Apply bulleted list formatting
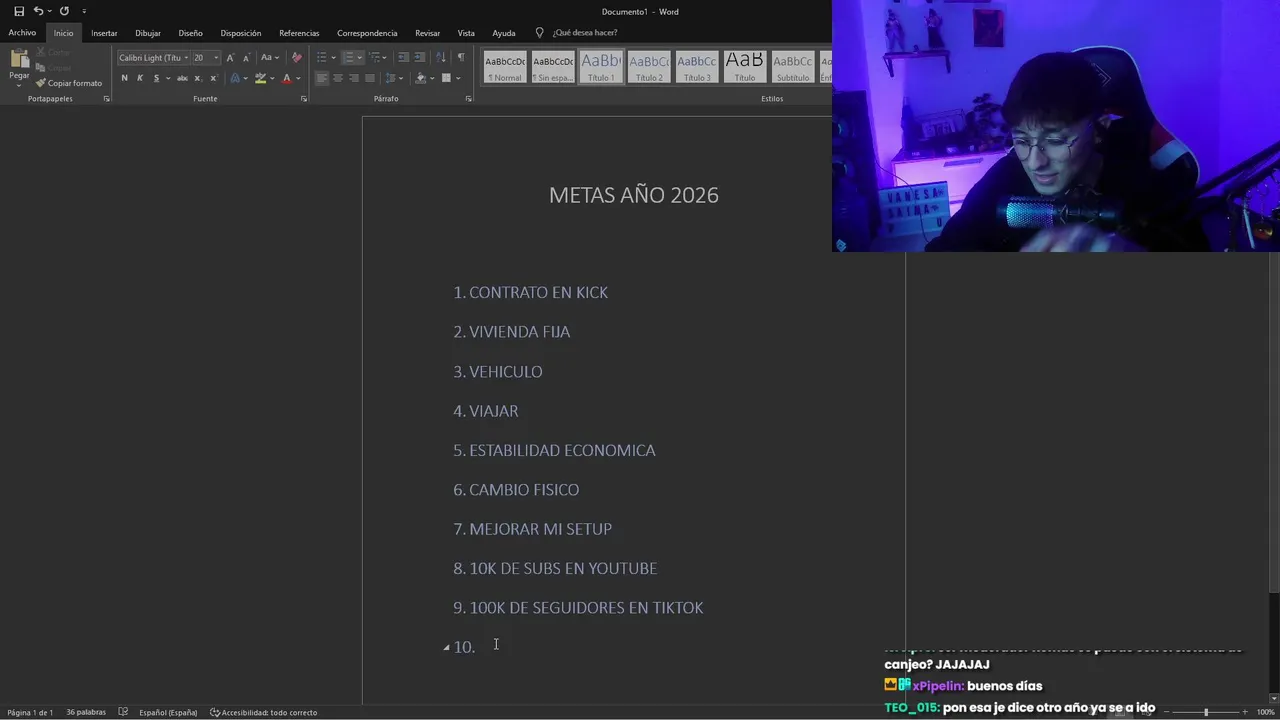The image size is (1280, 720). [321, 58]
